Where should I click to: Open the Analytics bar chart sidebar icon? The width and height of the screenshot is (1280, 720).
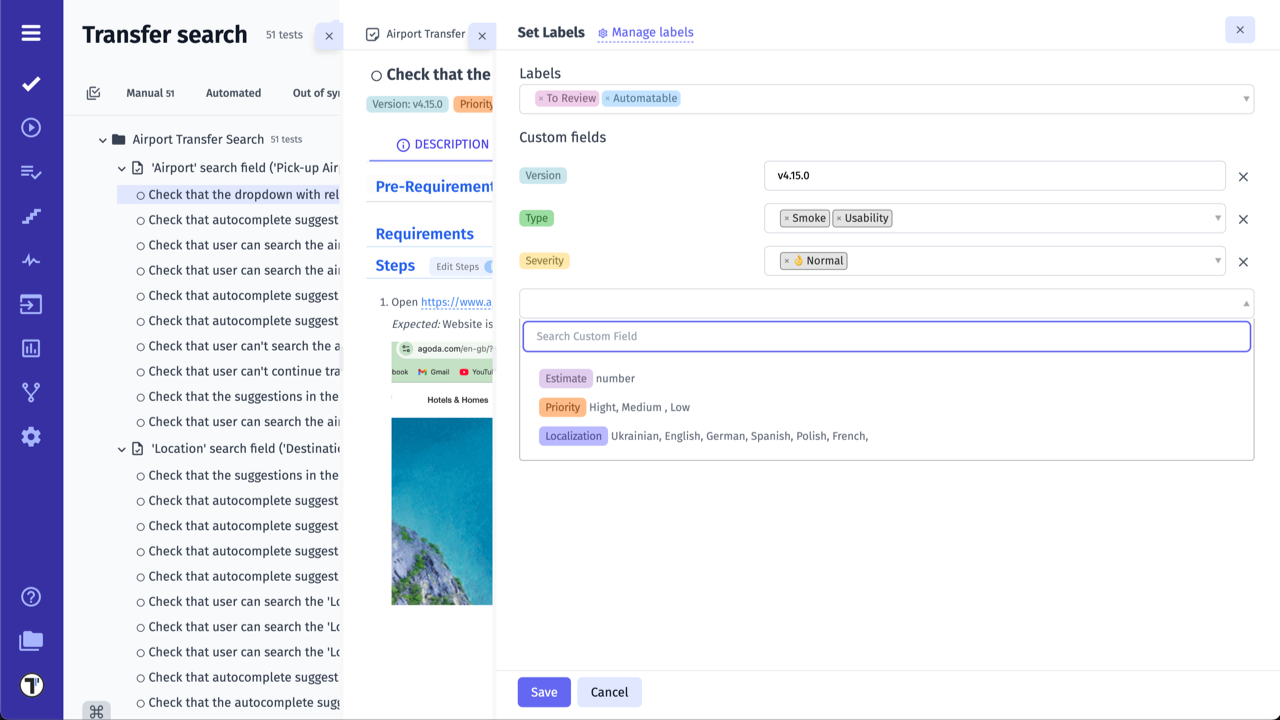pyautogui.click(x=31, y=349)
